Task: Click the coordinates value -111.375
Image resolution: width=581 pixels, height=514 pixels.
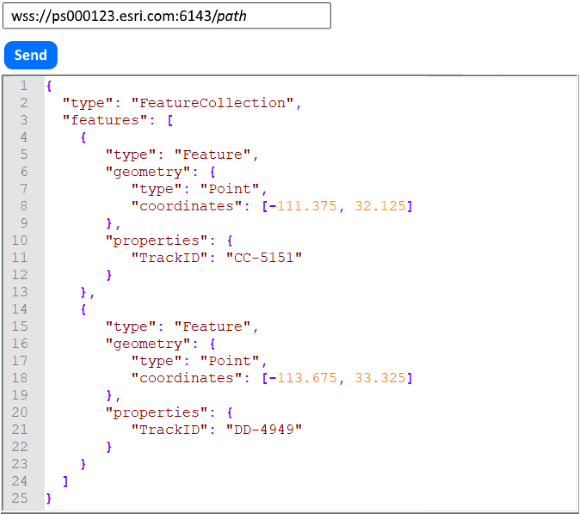Action: 303,206
